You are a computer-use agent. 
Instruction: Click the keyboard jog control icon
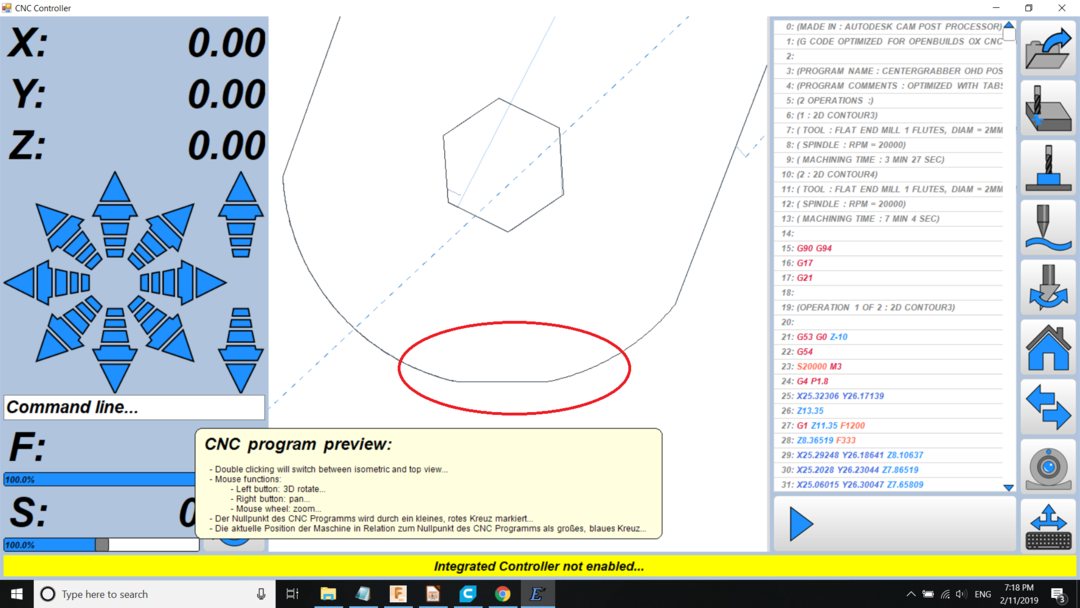click(1048, 526)
